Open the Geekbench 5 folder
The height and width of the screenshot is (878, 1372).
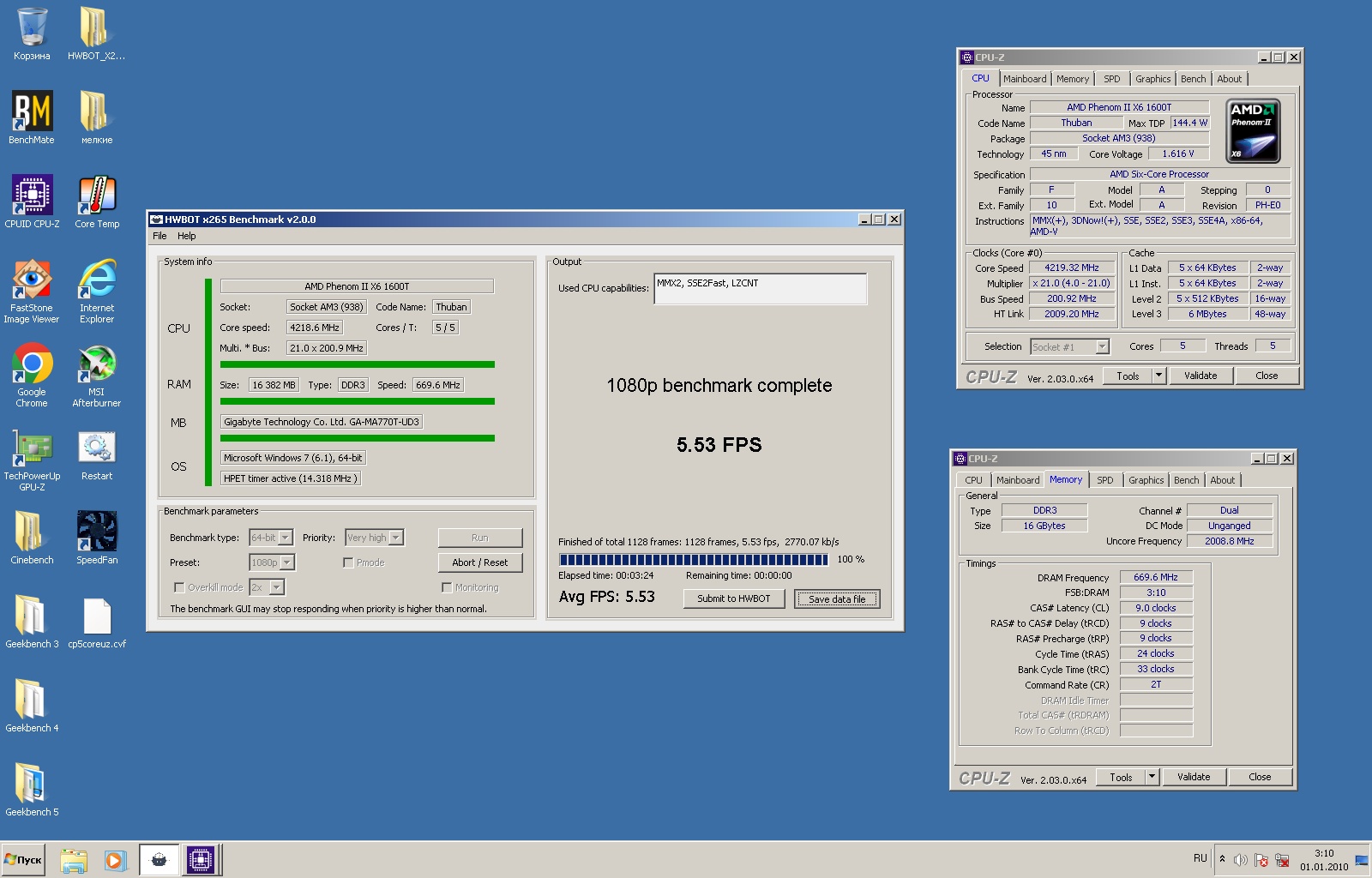(x=32, y=791)
